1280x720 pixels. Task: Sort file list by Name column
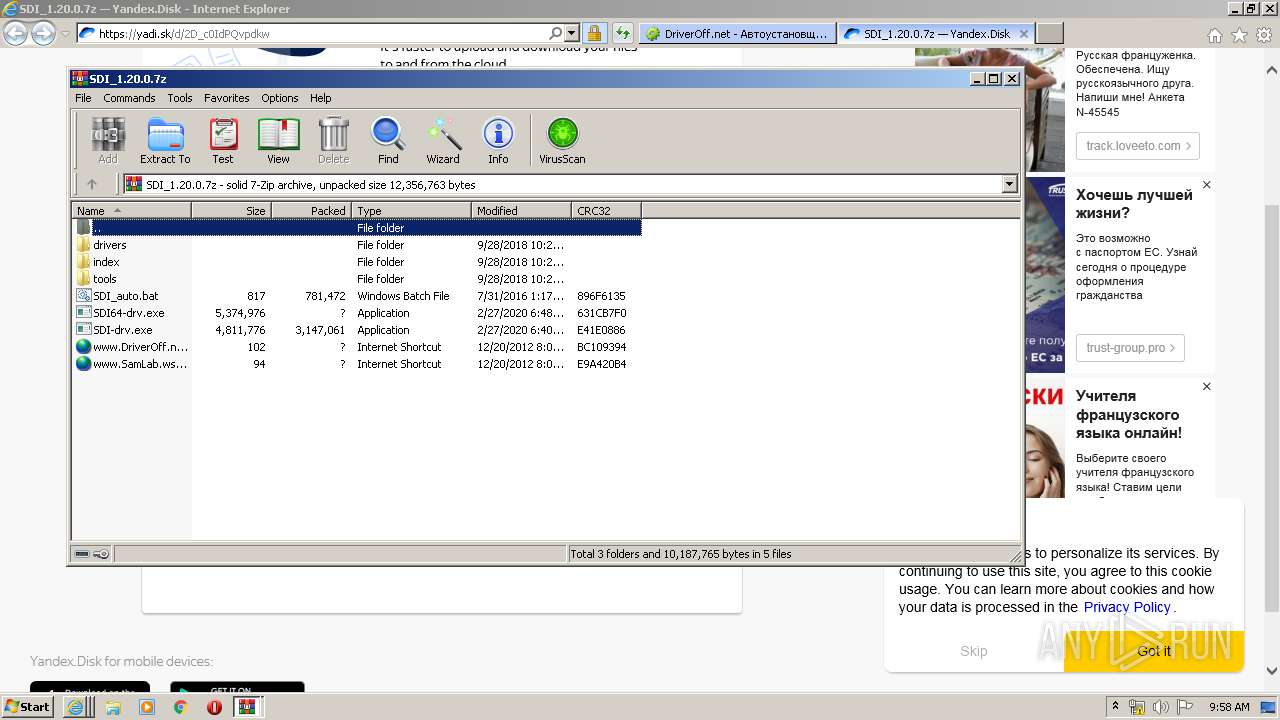[x=132, y=211]
